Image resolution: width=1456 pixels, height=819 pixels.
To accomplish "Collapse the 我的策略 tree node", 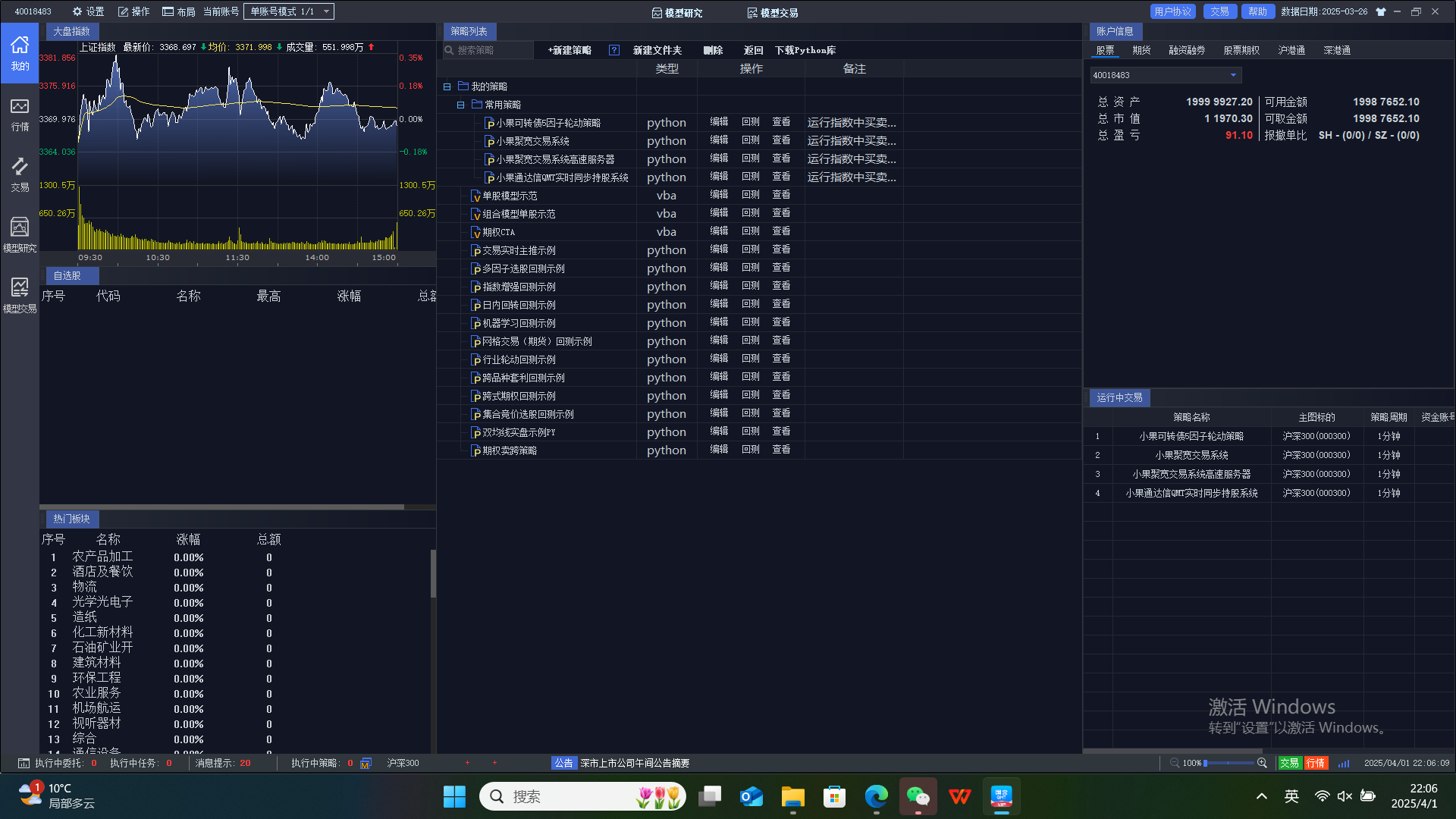I will [447, 86].
